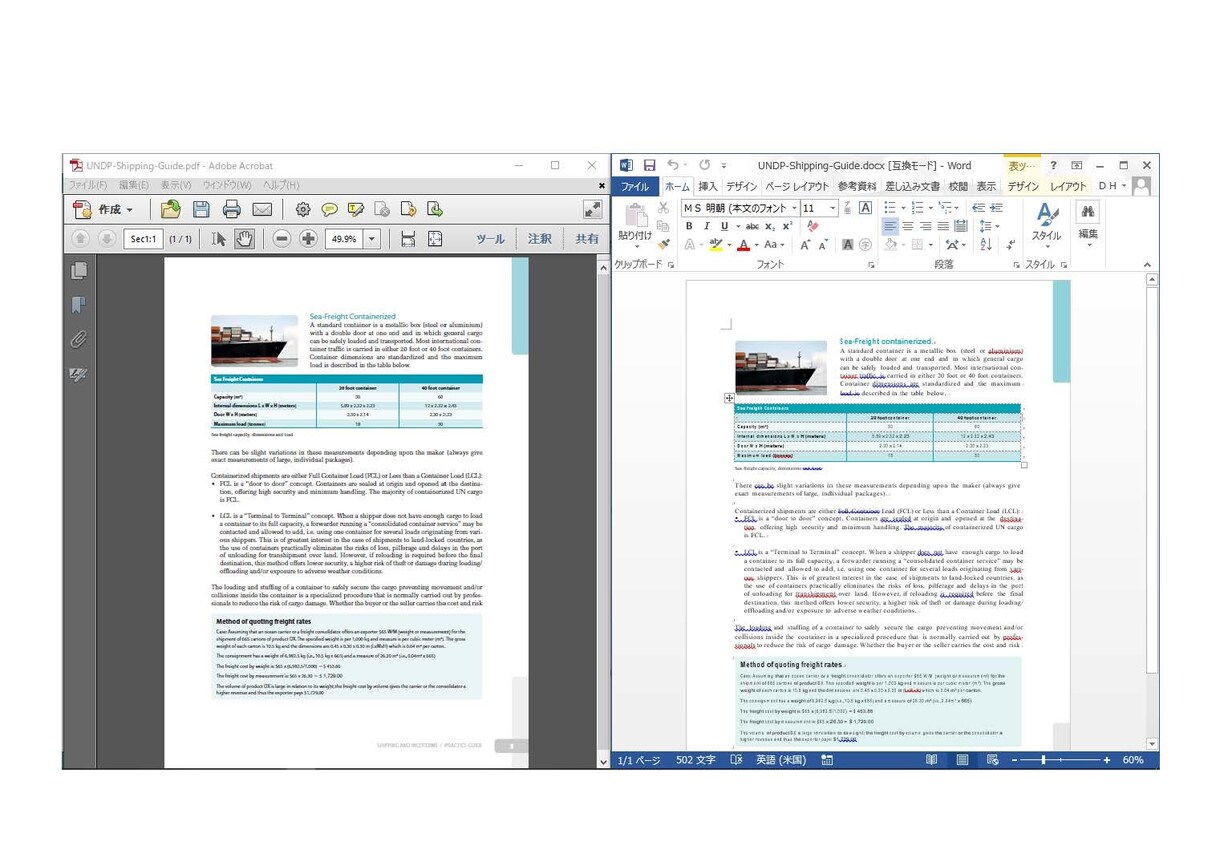Expand the Acrobat zoom percentage dropdown
The width and height of the screenshot is (1220, 862).
372,239
